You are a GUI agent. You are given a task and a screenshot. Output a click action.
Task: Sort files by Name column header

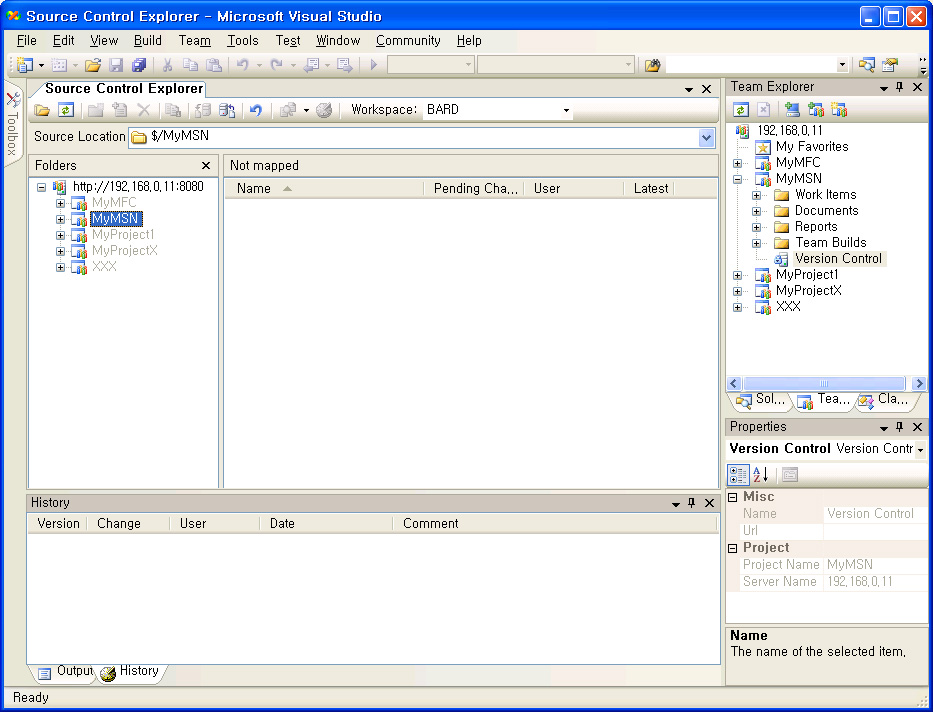point(324,189)
